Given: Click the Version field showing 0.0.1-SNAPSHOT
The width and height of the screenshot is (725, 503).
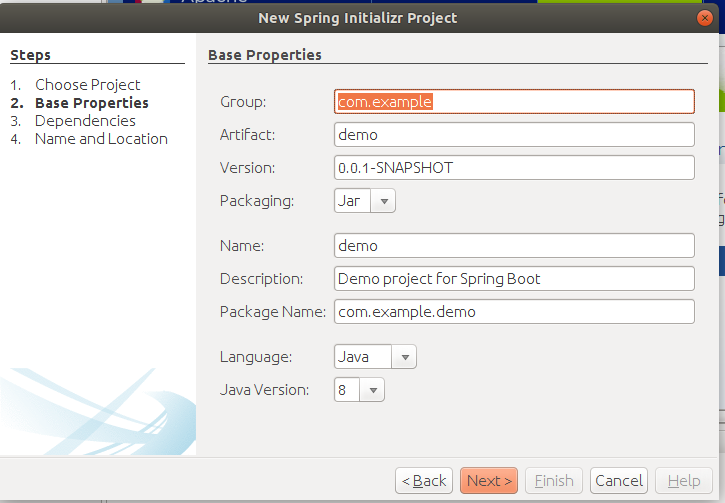Looking at the screenshot, I should click(x=514, y=167).
